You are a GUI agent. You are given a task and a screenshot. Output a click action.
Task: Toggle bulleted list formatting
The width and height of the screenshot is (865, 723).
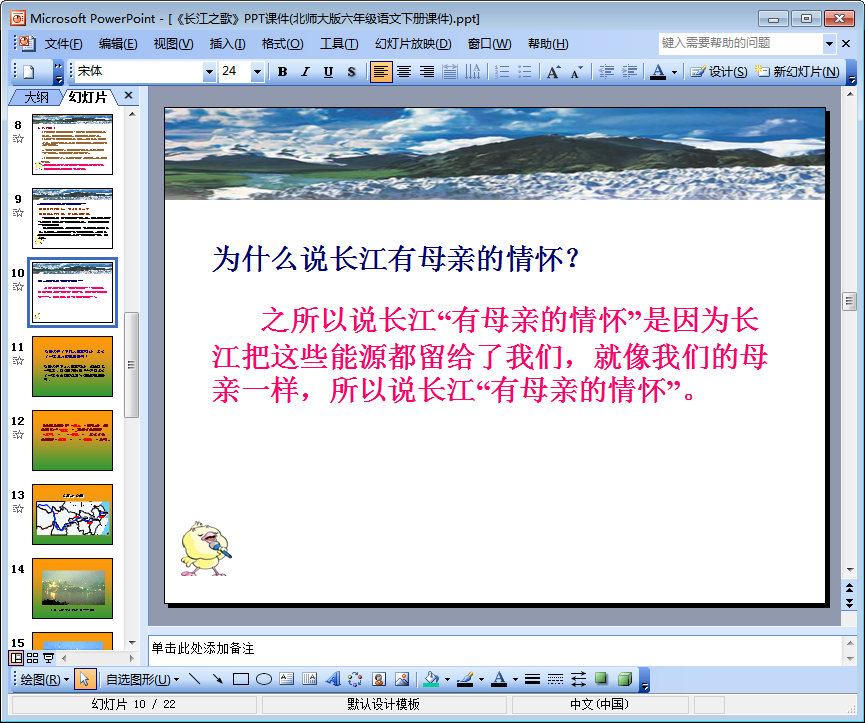[525, 72]
